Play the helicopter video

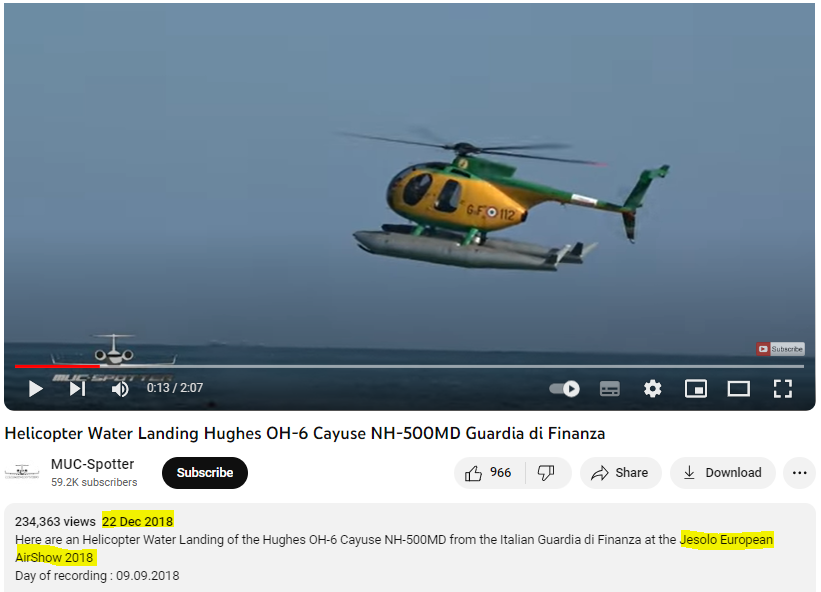point(35,388)
